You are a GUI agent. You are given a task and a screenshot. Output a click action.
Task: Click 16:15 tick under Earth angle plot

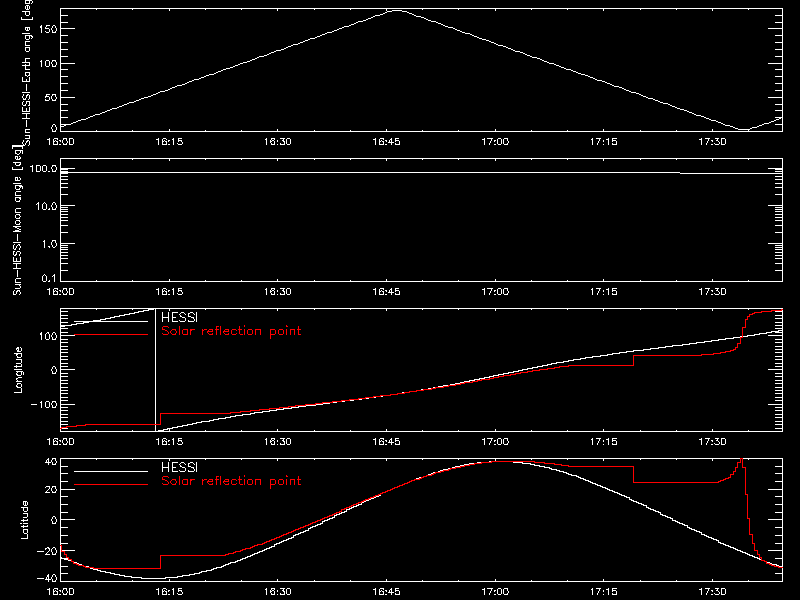[169, 142]
